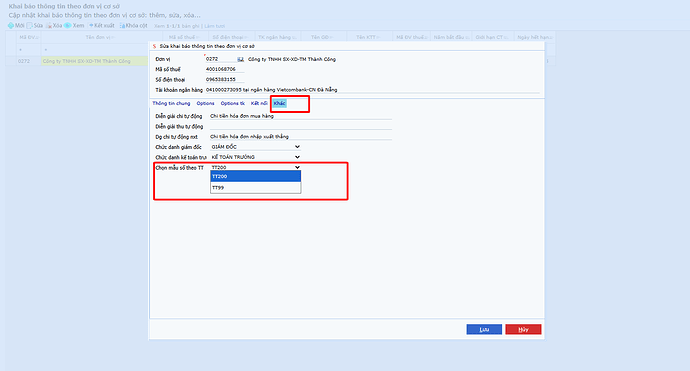
Task: Open the Kết nối tab
Action: coord(259,103)
